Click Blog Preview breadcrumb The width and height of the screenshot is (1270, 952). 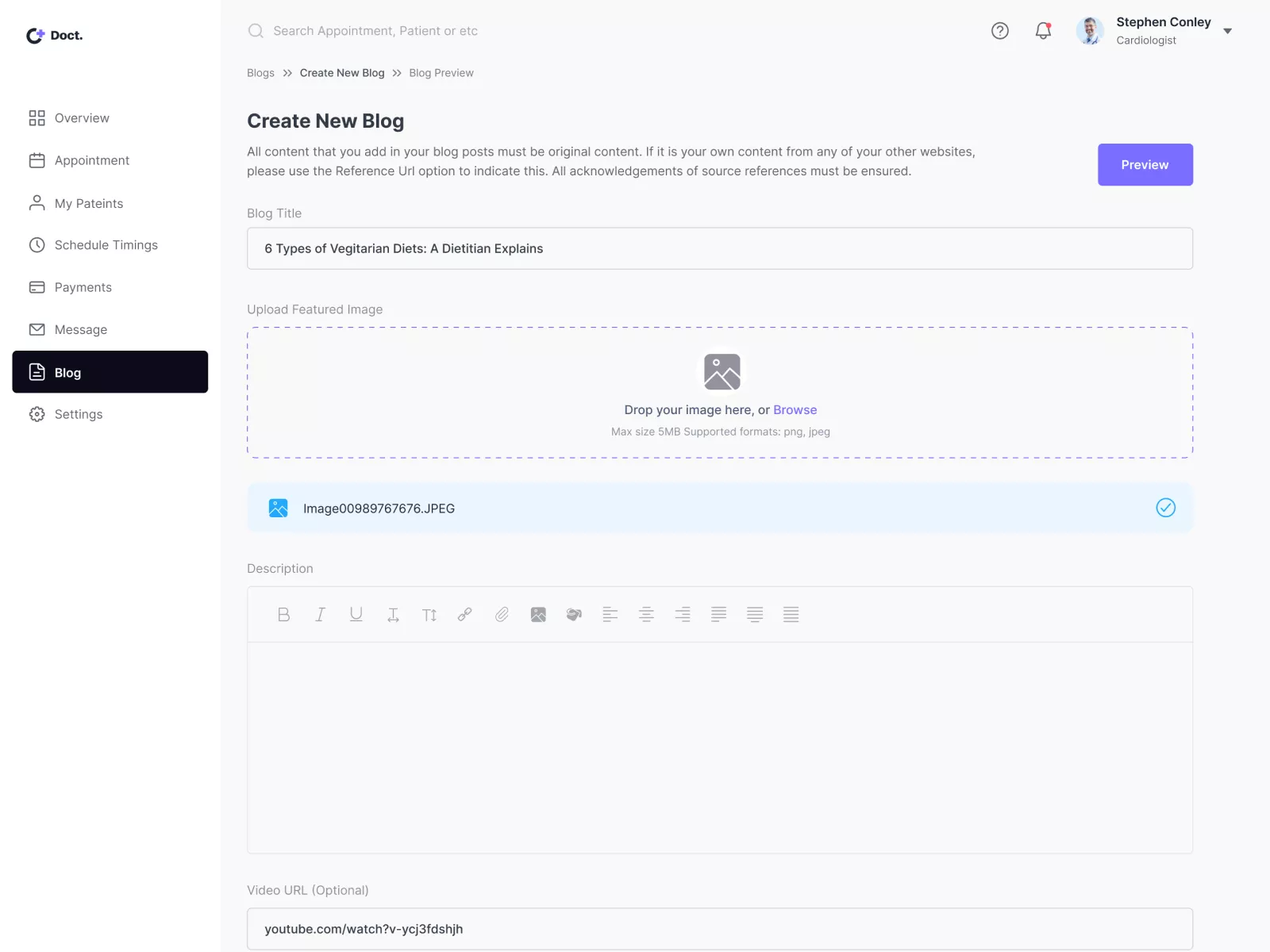tap(441, 73)
